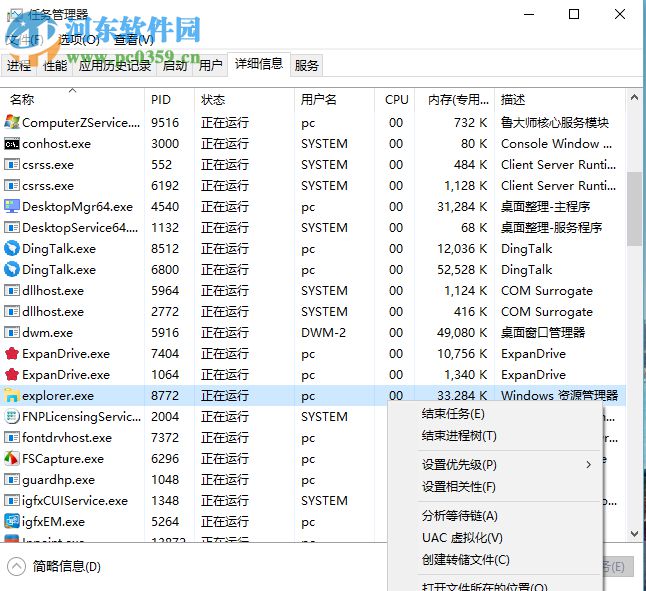
Task: Sort by 状态 column header
Action: point(244,100)
